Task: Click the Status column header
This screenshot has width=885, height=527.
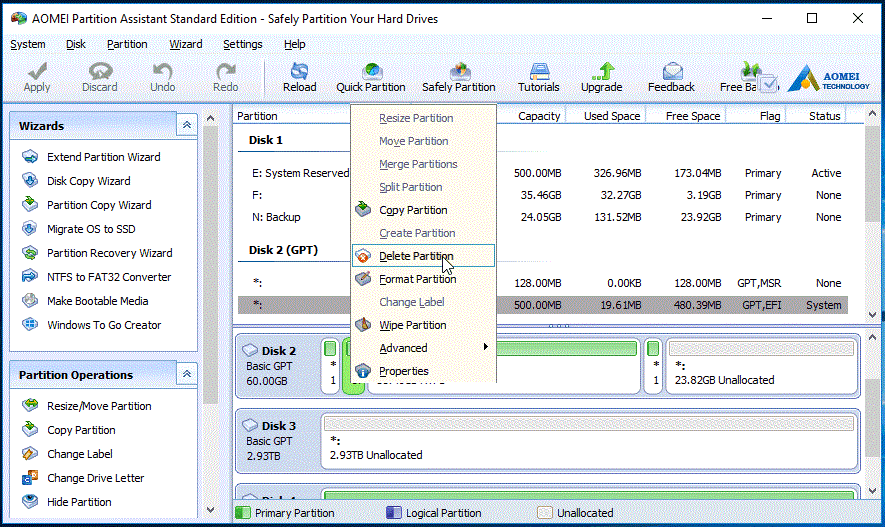Action: tap(825, 116)
